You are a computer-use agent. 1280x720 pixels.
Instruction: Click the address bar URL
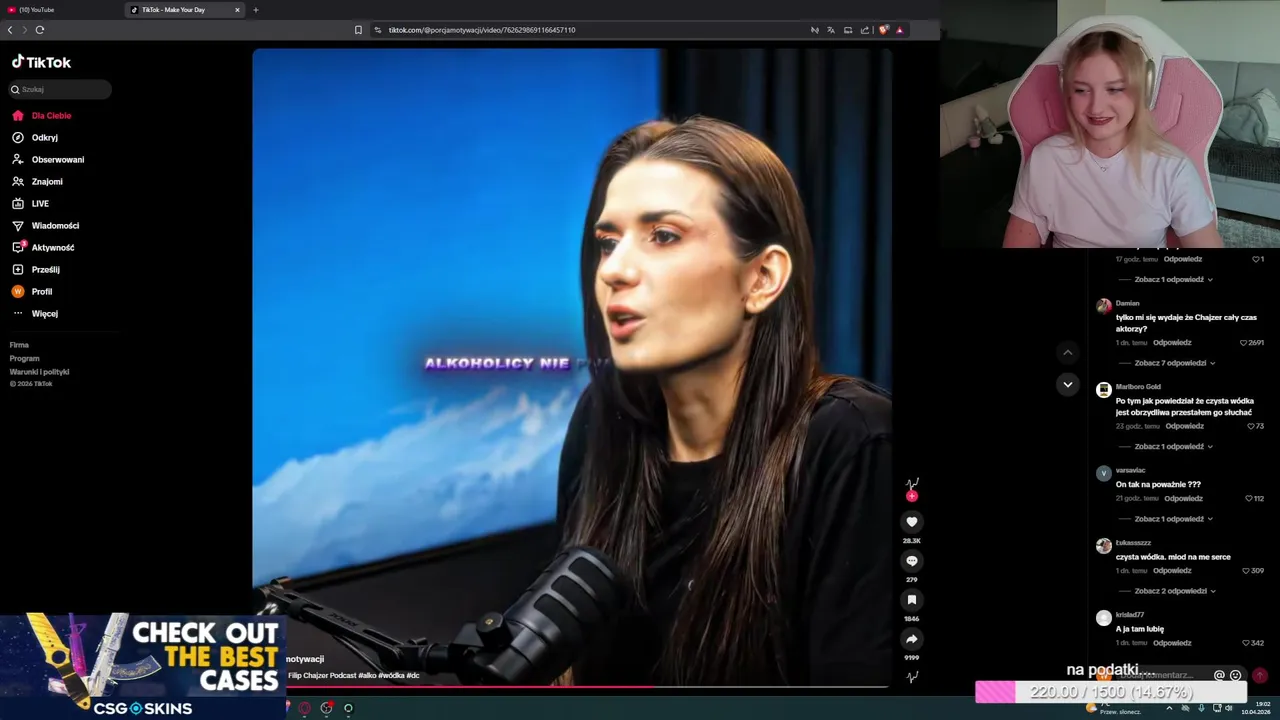(x=482, y=30)
